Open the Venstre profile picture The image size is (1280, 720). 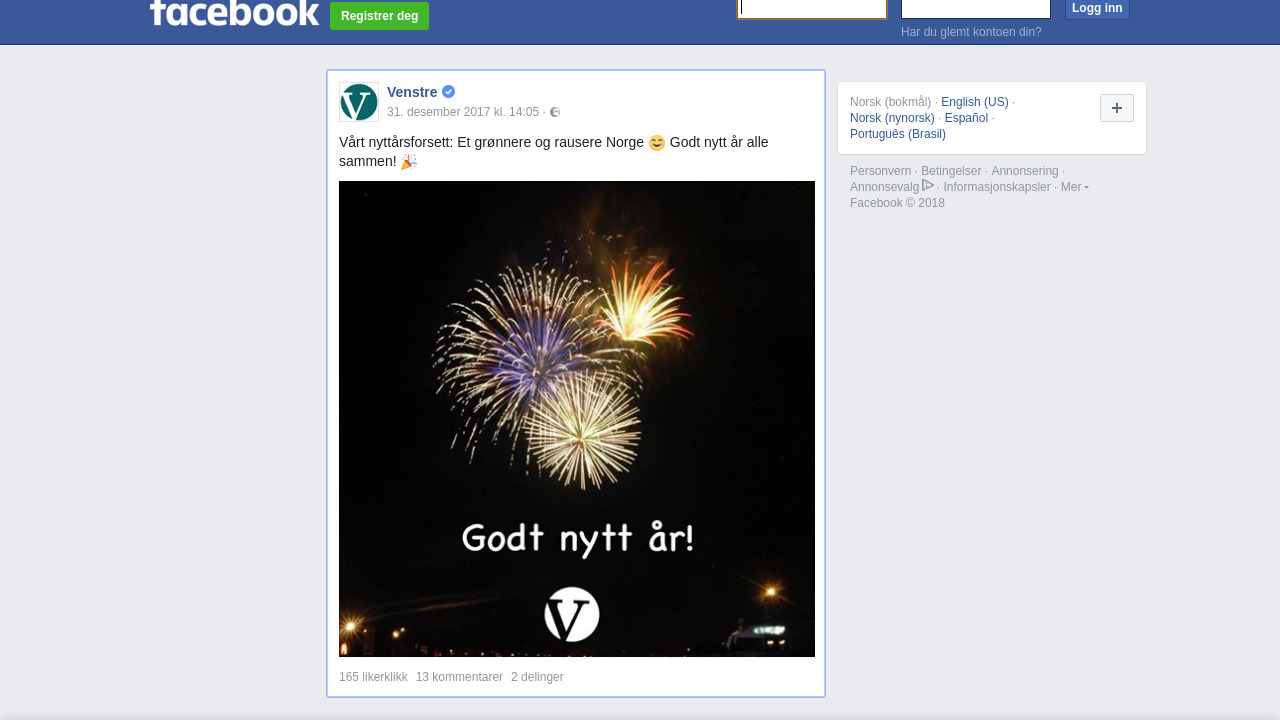coord(359,102)
